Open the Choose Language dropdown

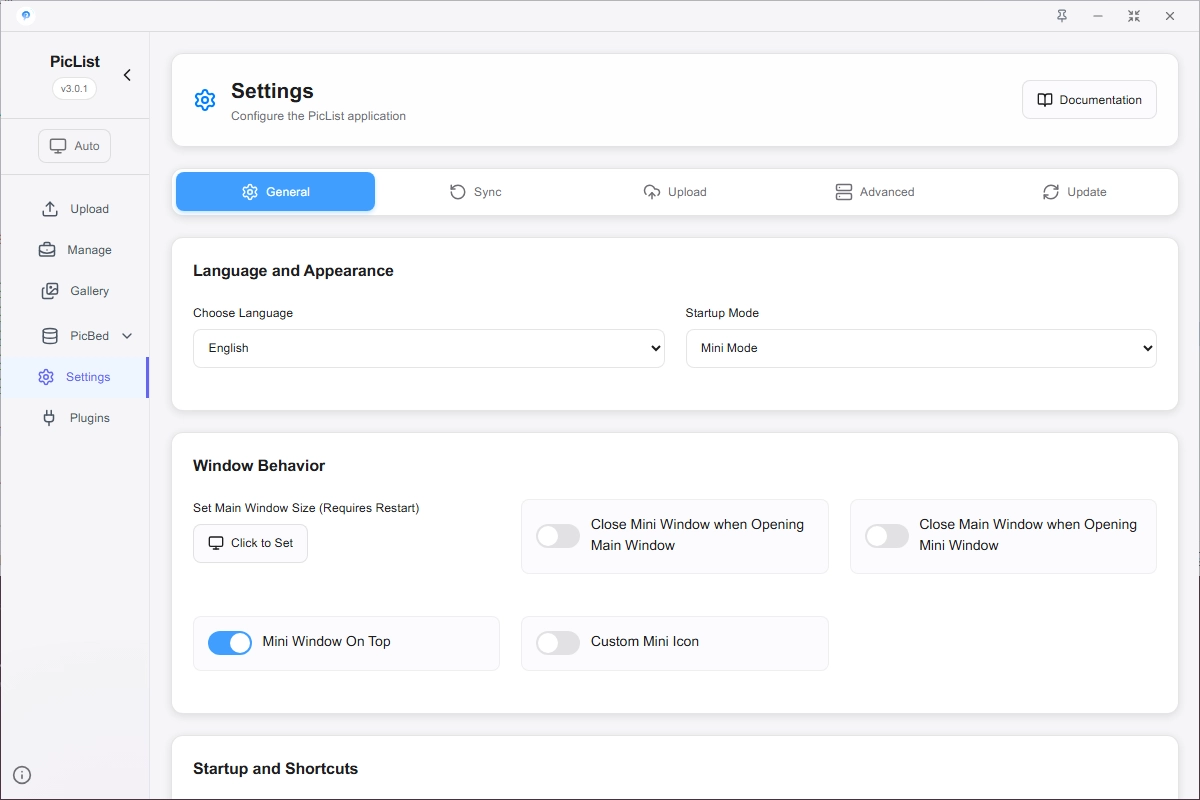(x=429, y=348)
